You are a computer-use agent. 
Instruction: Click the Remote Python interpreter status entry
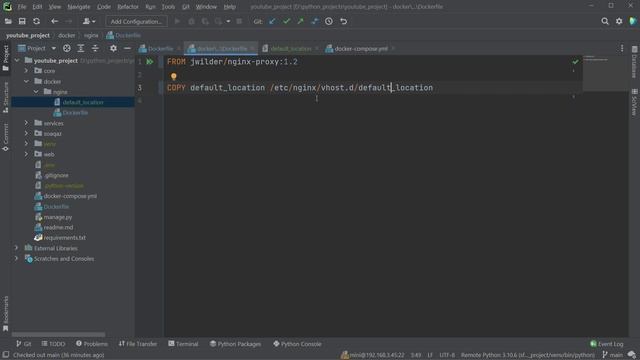point(527,355)
